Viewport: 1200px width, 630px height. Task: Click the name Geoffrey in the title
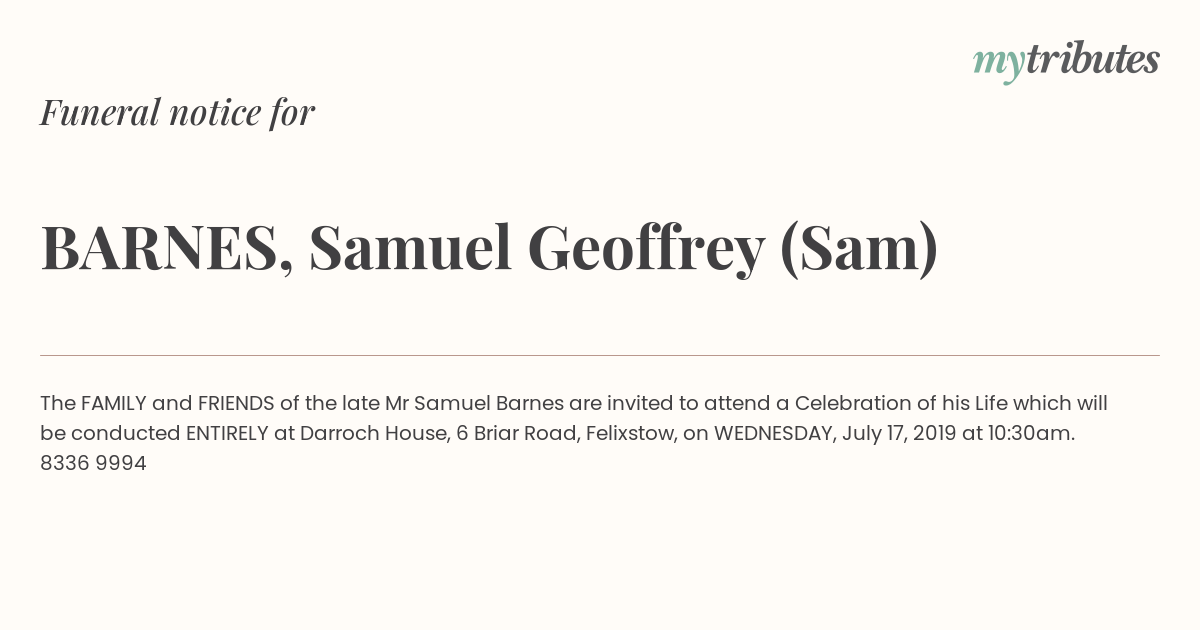click(x=646, y=250)
